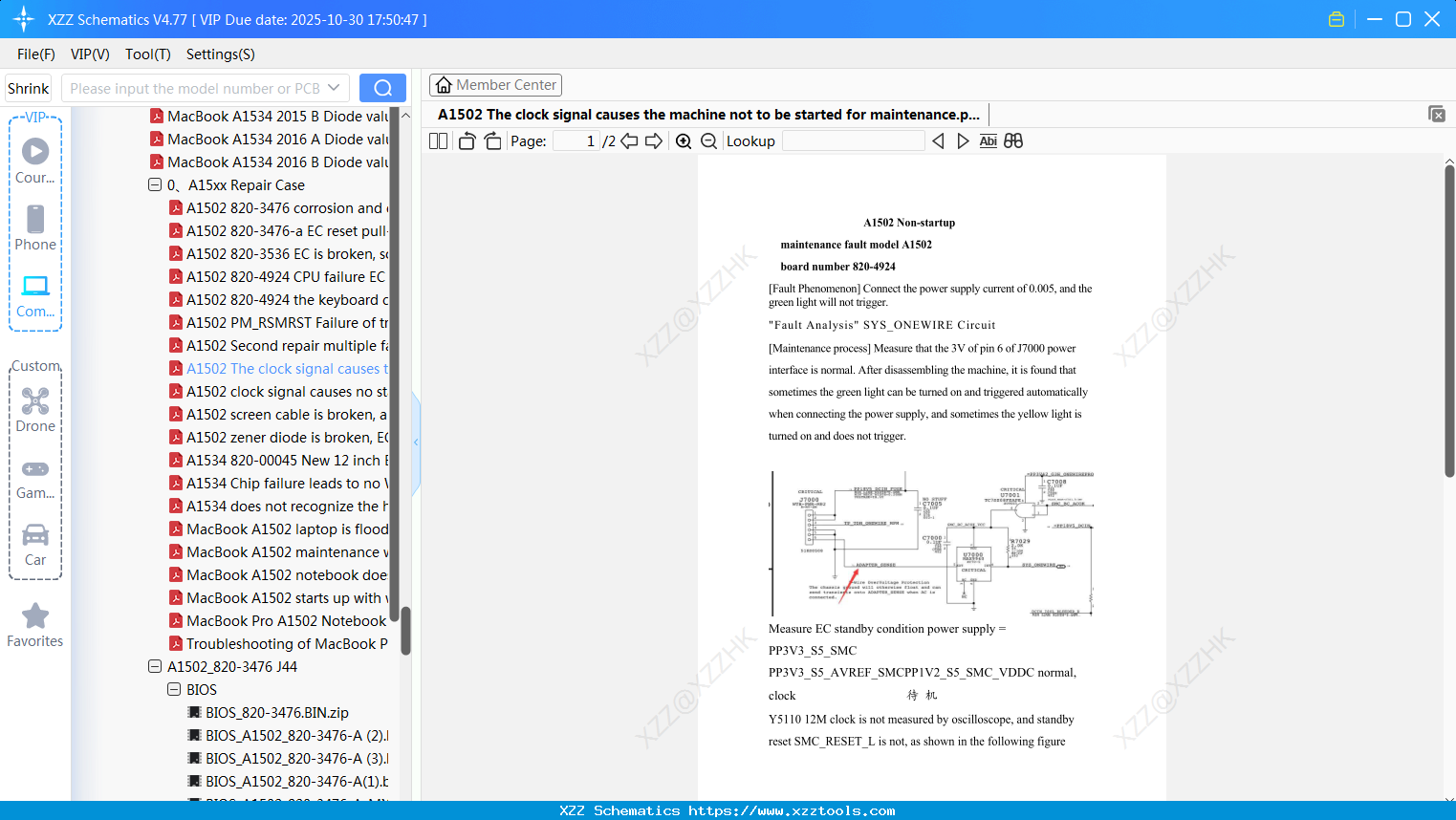
Task: Click the yellow VIP gift icon in title bar
Action: [1336, 19]
